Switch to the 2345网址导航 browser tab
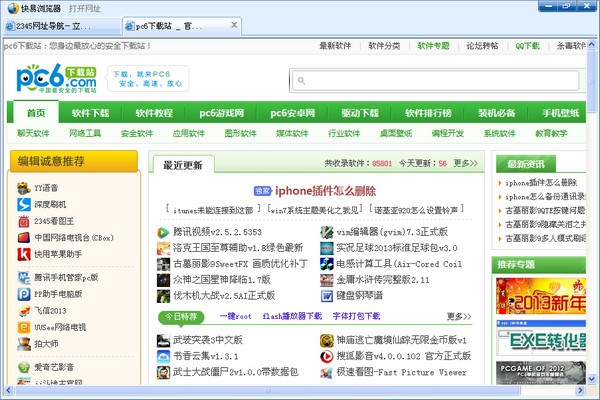Screen dimensions: 600x400 click(x=61, y=26)
